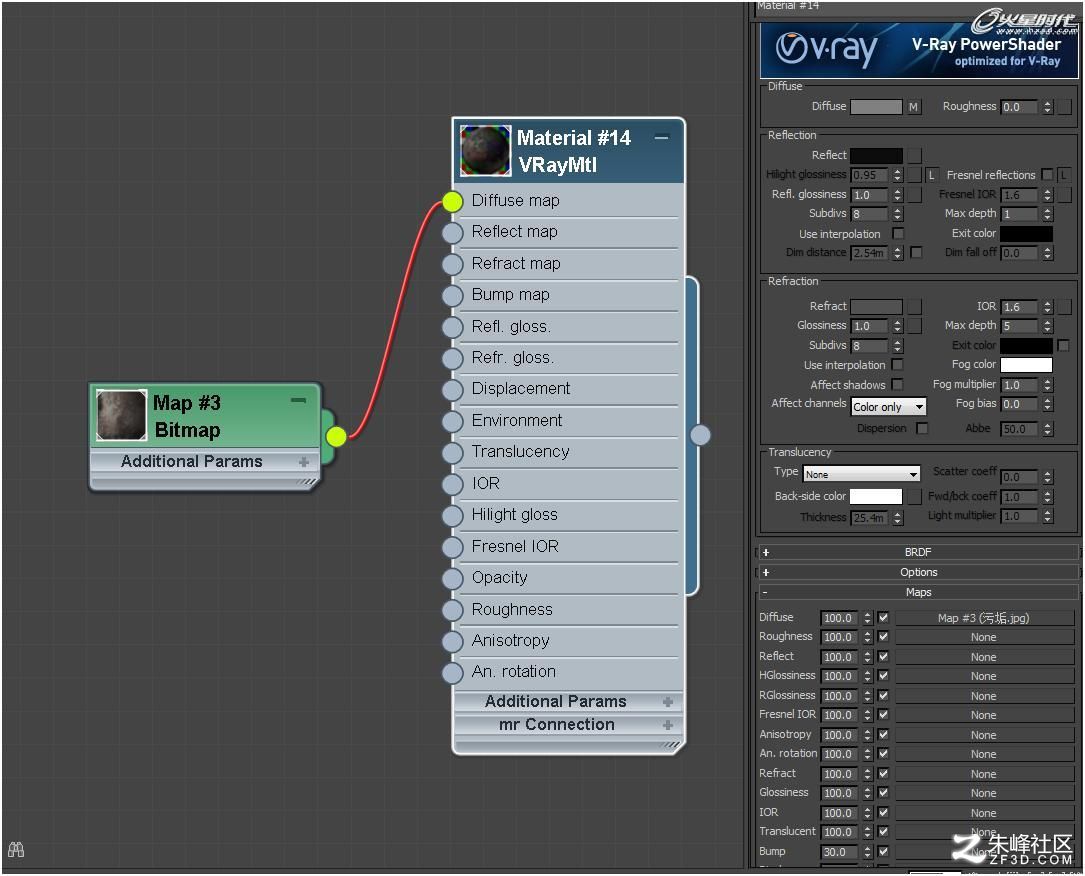Viewport: 1085px width, 876px height.
Task: Toggle the Dim distance checkbox
Action: 916,253
